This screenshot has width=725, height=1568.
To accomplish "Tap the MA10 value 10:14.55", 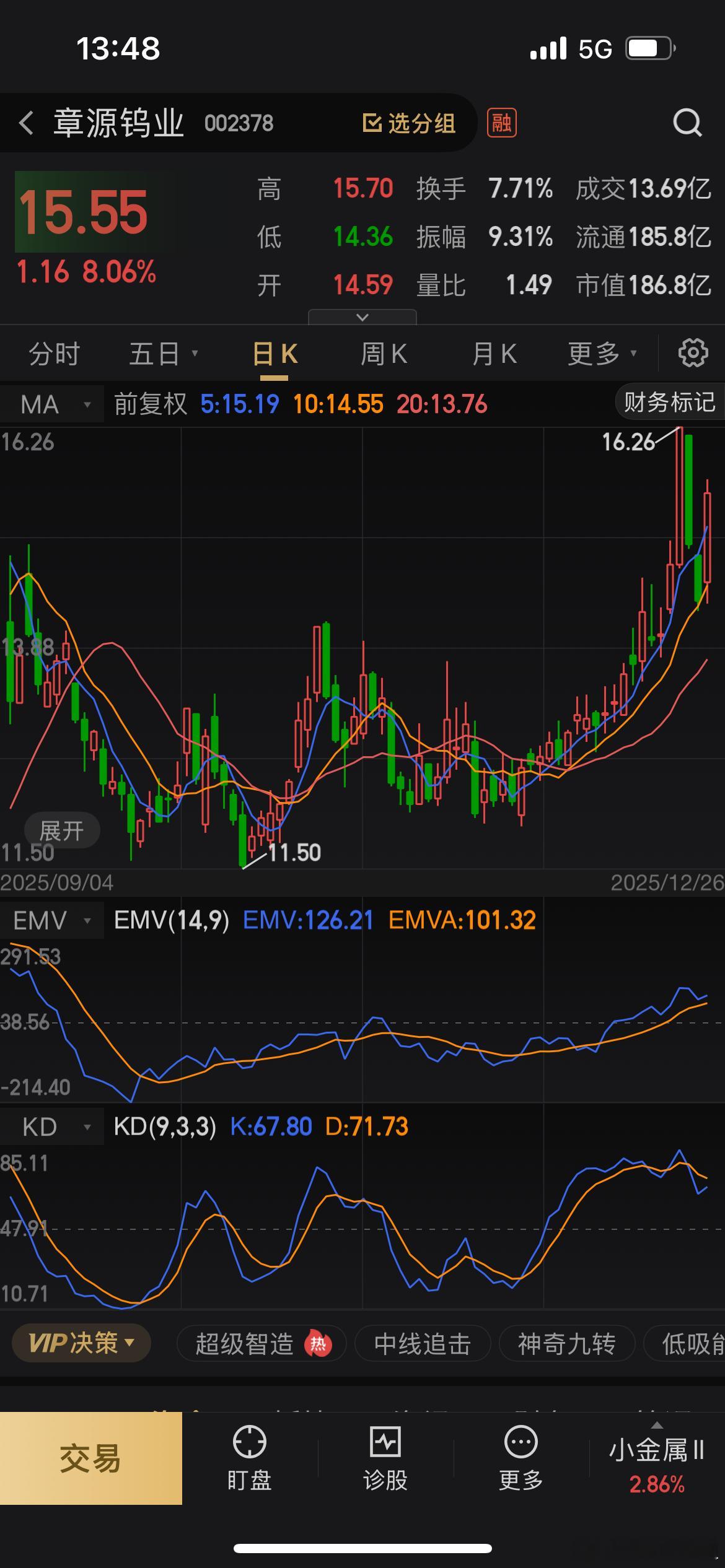I will click(x=338, y=404).
